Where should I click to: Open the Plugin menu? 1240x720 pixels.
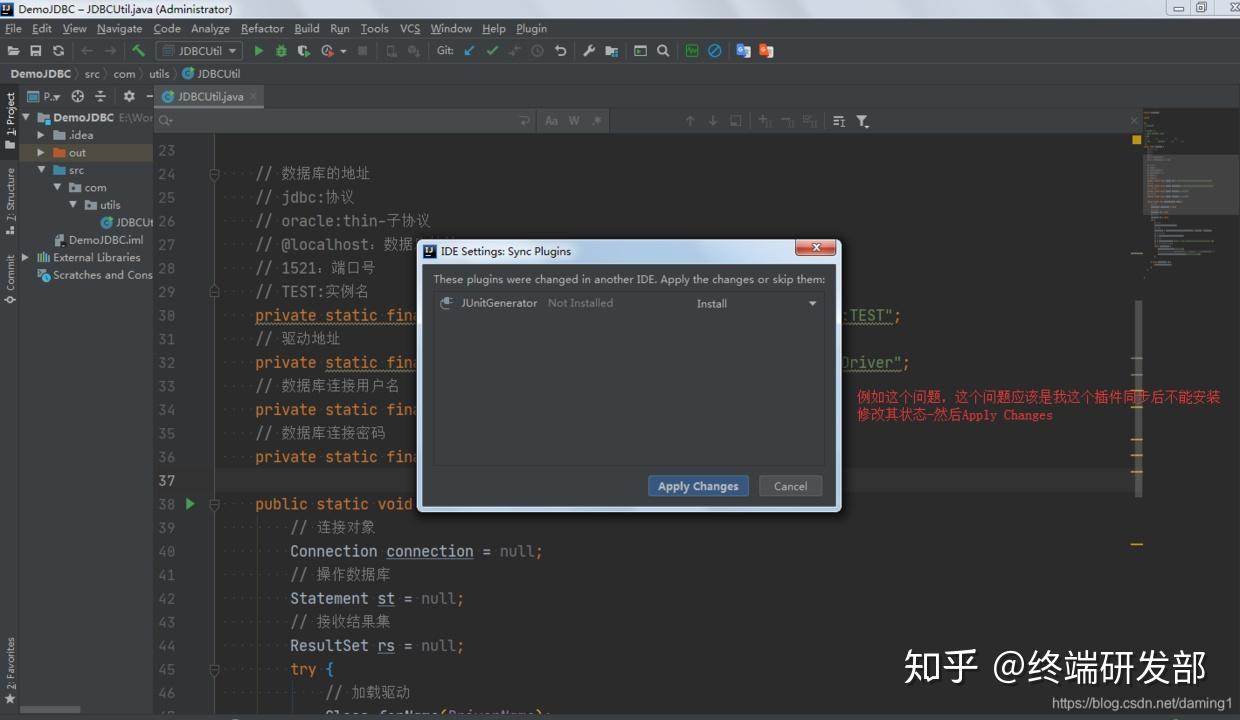click(531, 29)
